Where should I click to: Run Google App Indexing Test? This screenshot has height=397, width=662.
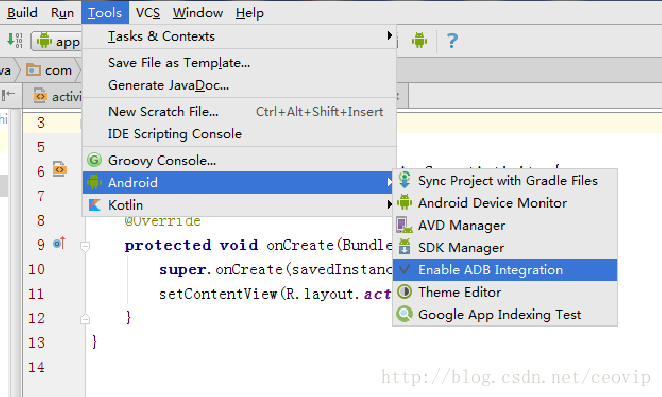[505, 315]
